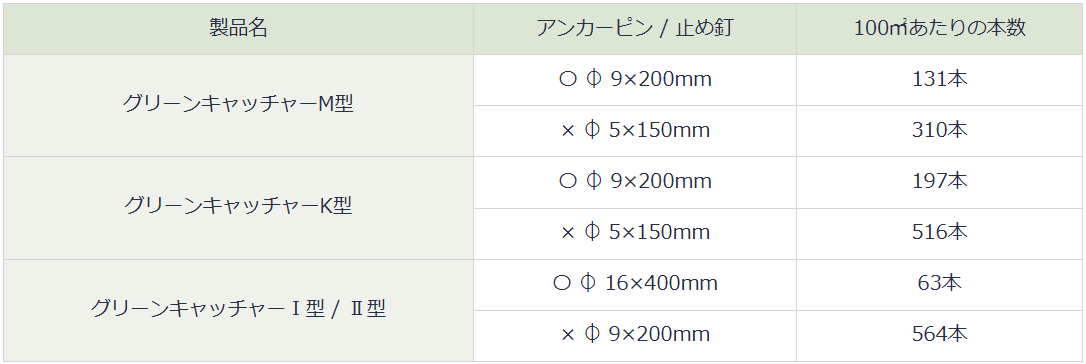Click the cross symbol in the 564本 row
This screenshot has width=1086, height=364.
pos(568,336)
